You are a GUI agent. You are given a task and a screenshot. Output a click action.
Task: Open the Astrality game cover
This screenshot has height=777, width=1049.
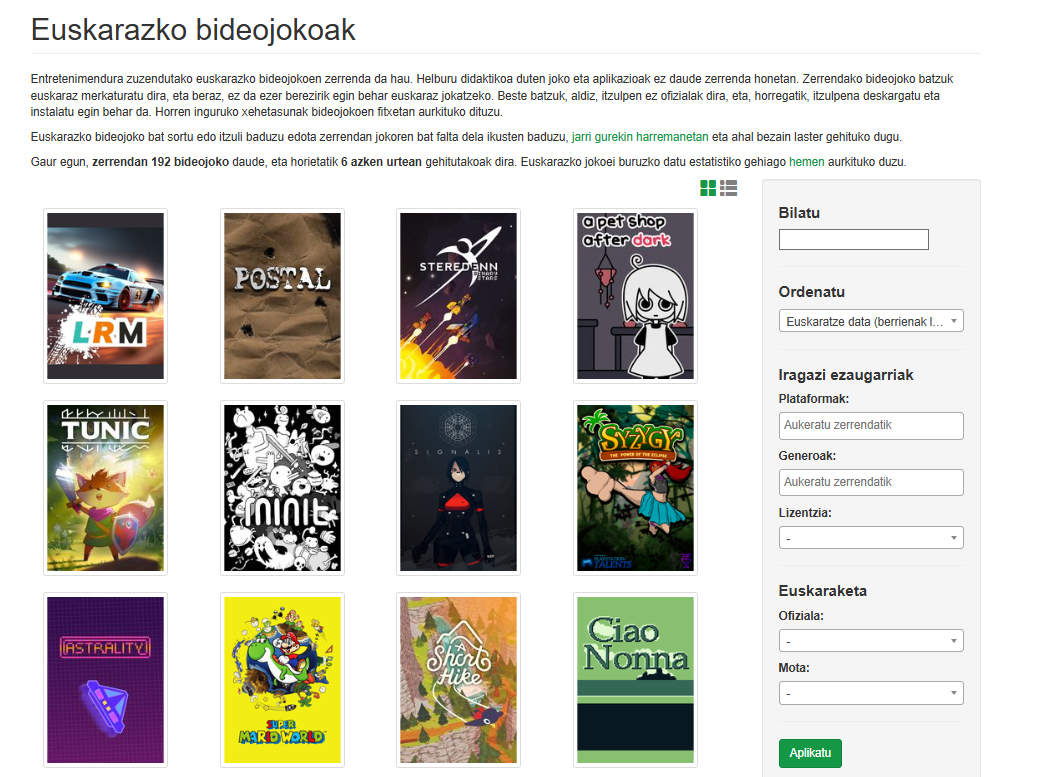tap(106, 680)
